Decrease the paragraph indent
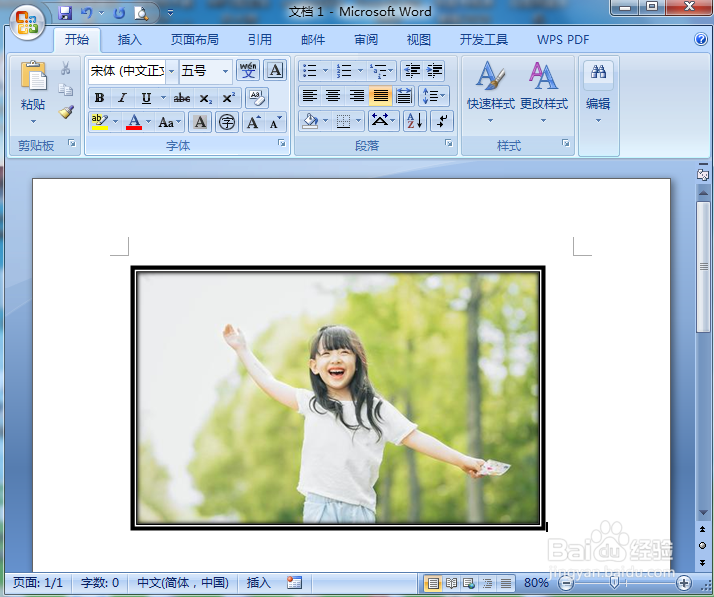This screenshot has width=714, height=597. coord(412,71)
